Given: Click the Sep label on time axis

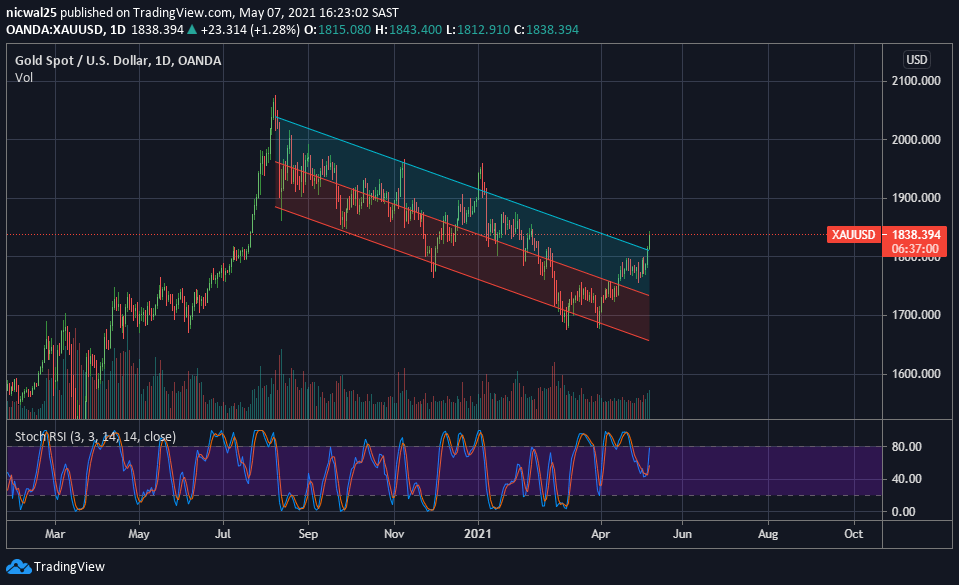Looking at the screenshot, I should point(308,534).
